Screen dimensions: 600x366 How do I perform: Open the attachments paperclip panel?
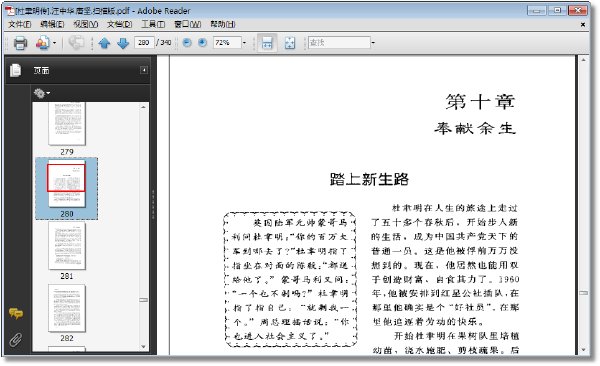click(x=16, y=339)
